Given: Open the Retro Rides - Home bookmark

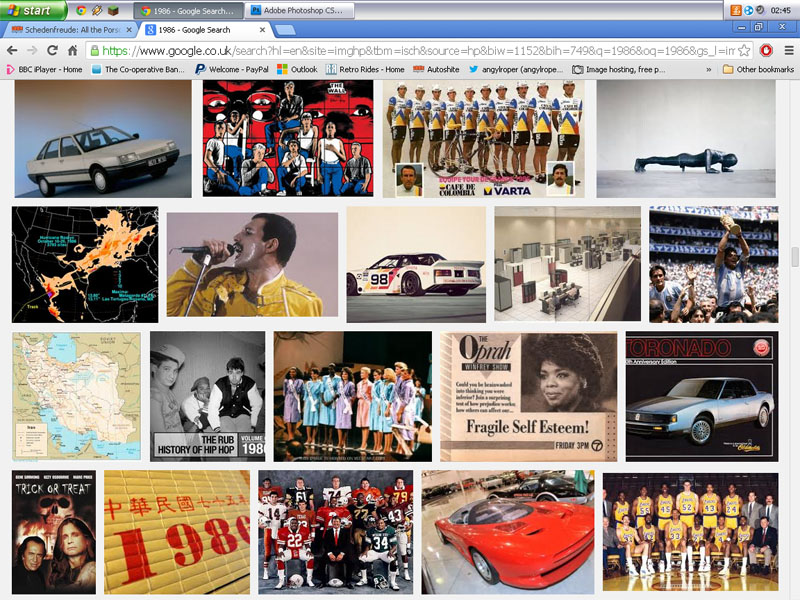Looking at the screenshot, I should pos(365,69).
